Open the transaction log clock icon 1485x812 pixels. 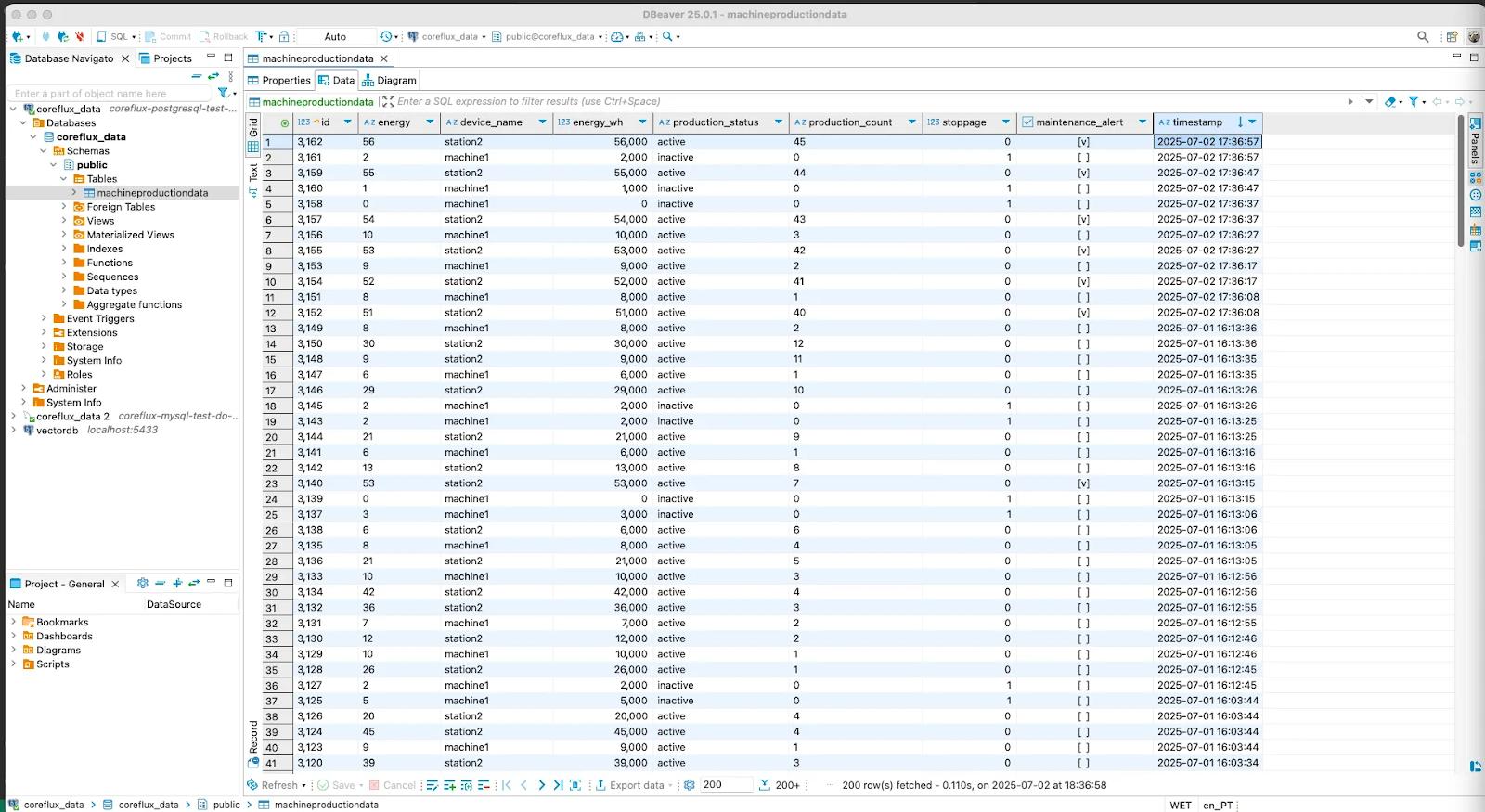point(387,37)
